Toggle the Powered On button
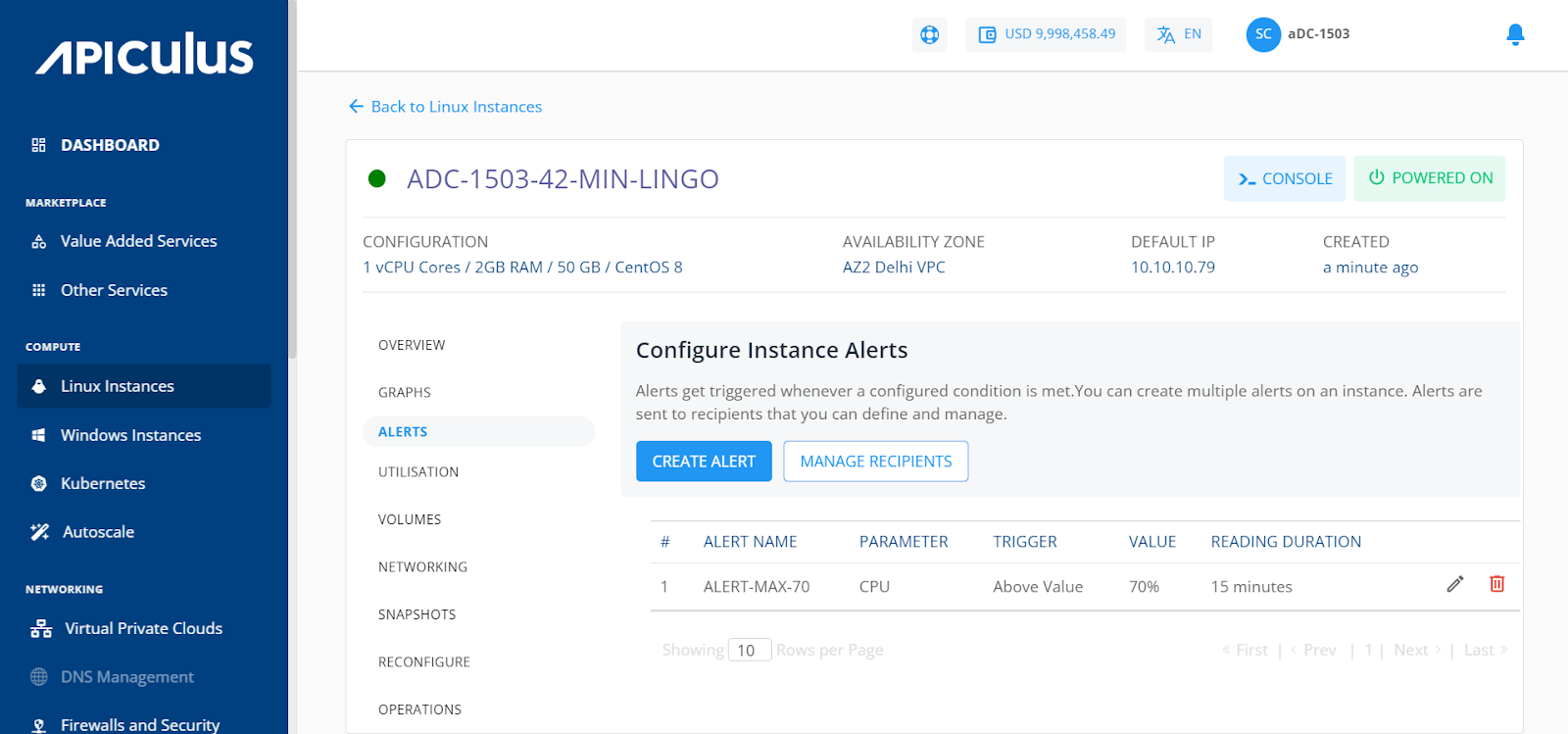The image size is (1568, 734). (x=1430, y=178)
